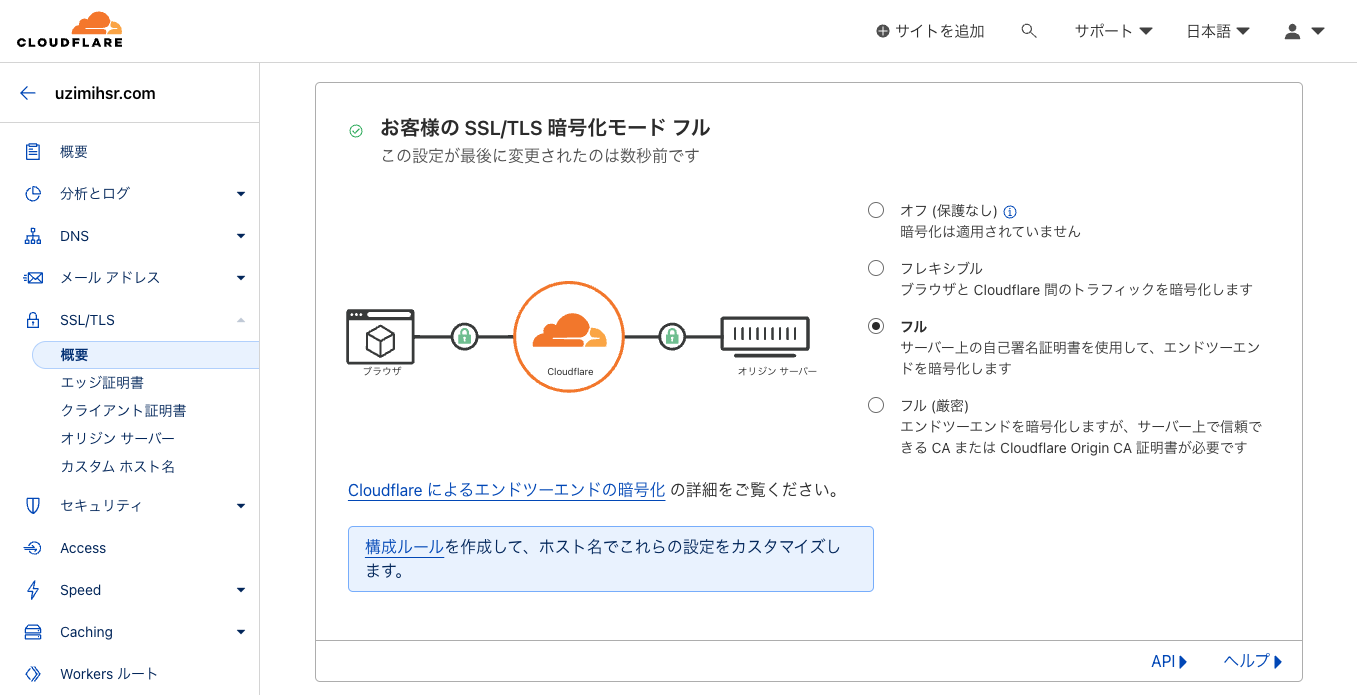Viewport: 1357px width, 695px height.
Task: Click the ヘルプ link
Action: click(x=1252, y=661)
